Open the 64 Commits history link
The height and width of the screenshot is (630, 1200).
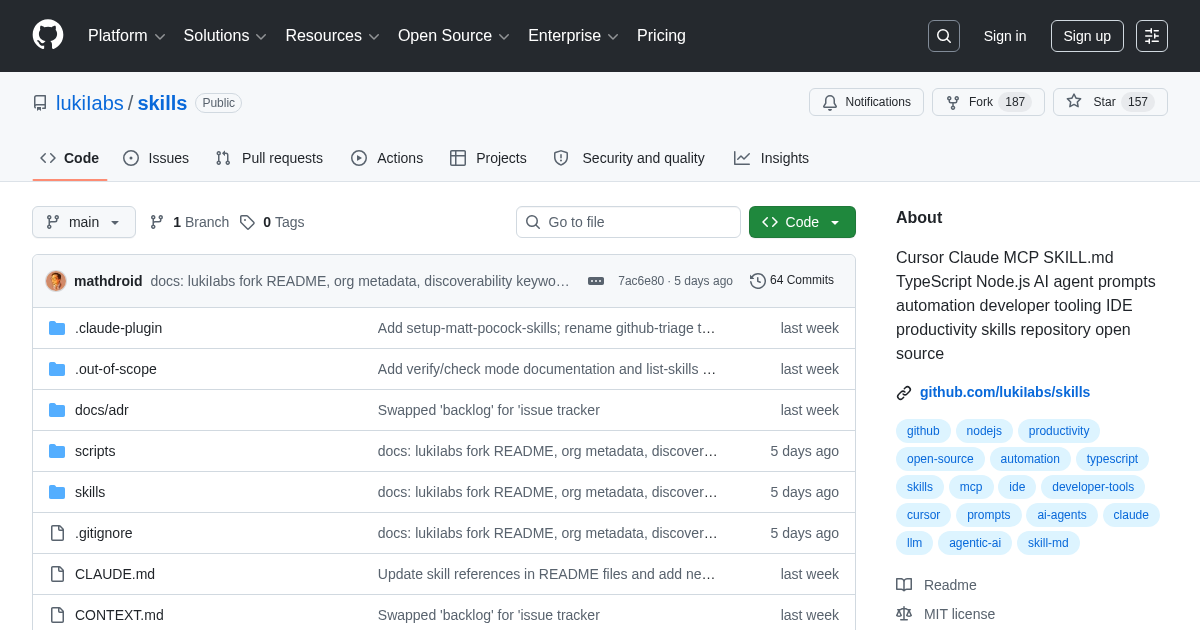click(x=792, y=280)
